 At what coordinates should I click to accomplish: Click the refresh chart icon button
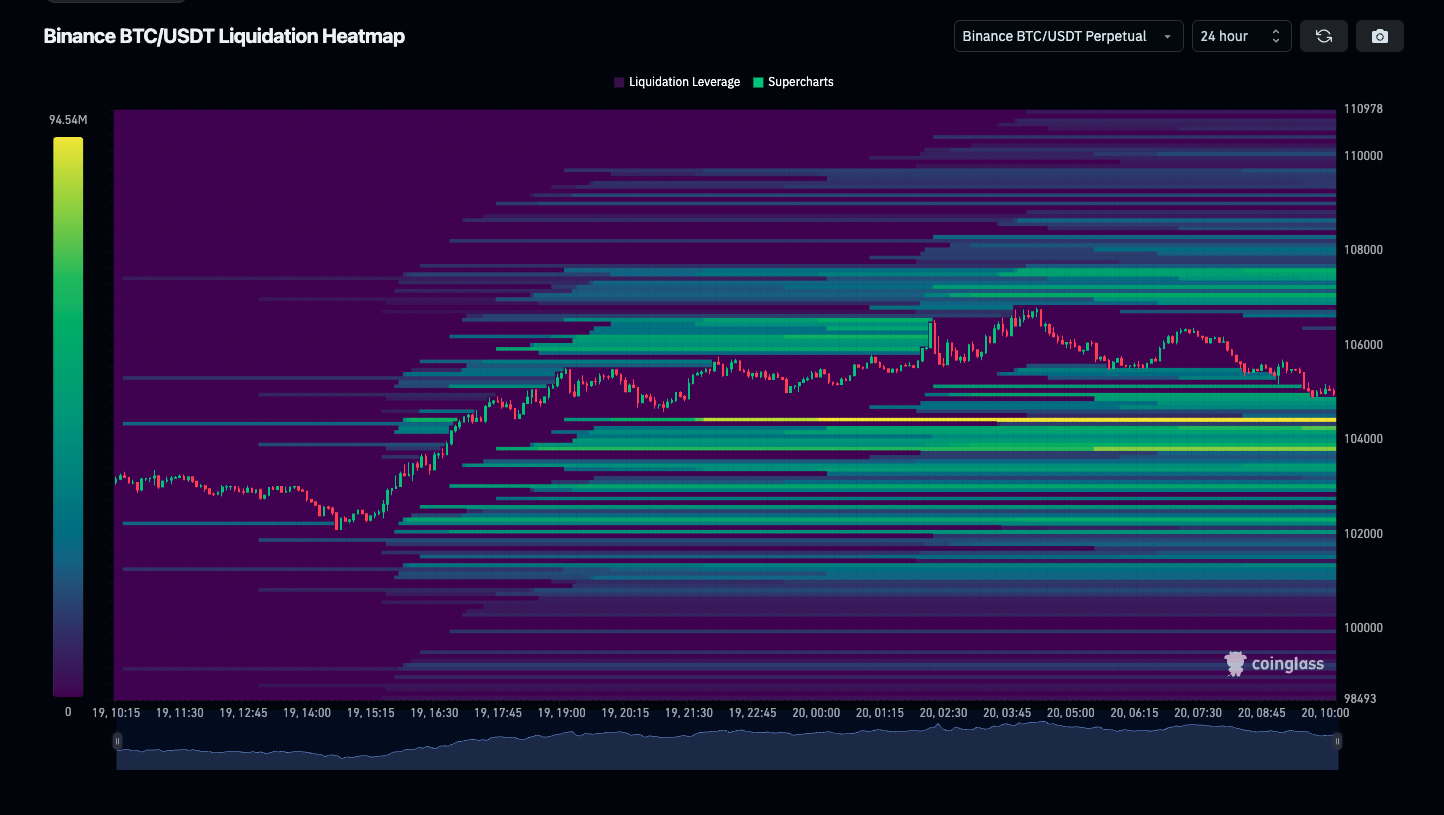[1324, 36]
